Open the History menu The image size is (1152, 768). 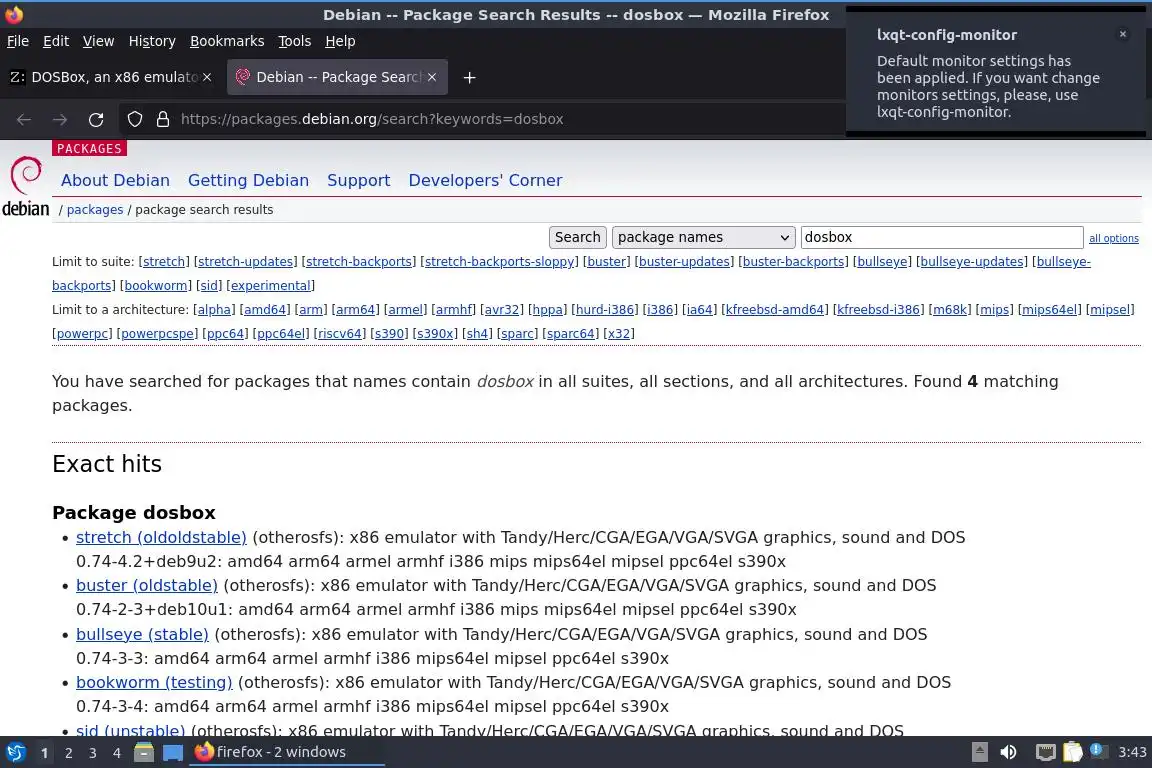tap(152, 41)
